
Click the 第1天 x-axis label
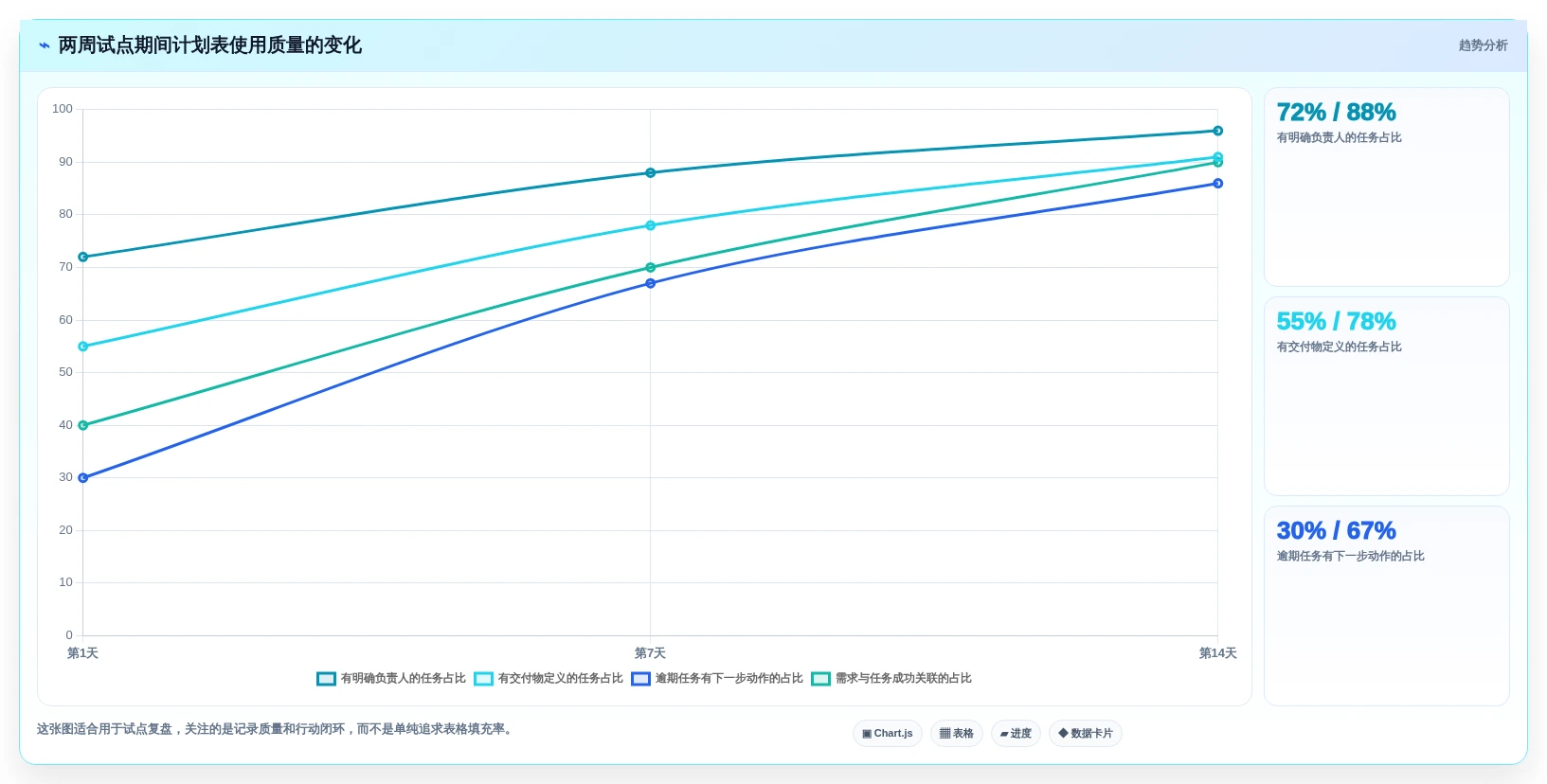pos(82,653)
